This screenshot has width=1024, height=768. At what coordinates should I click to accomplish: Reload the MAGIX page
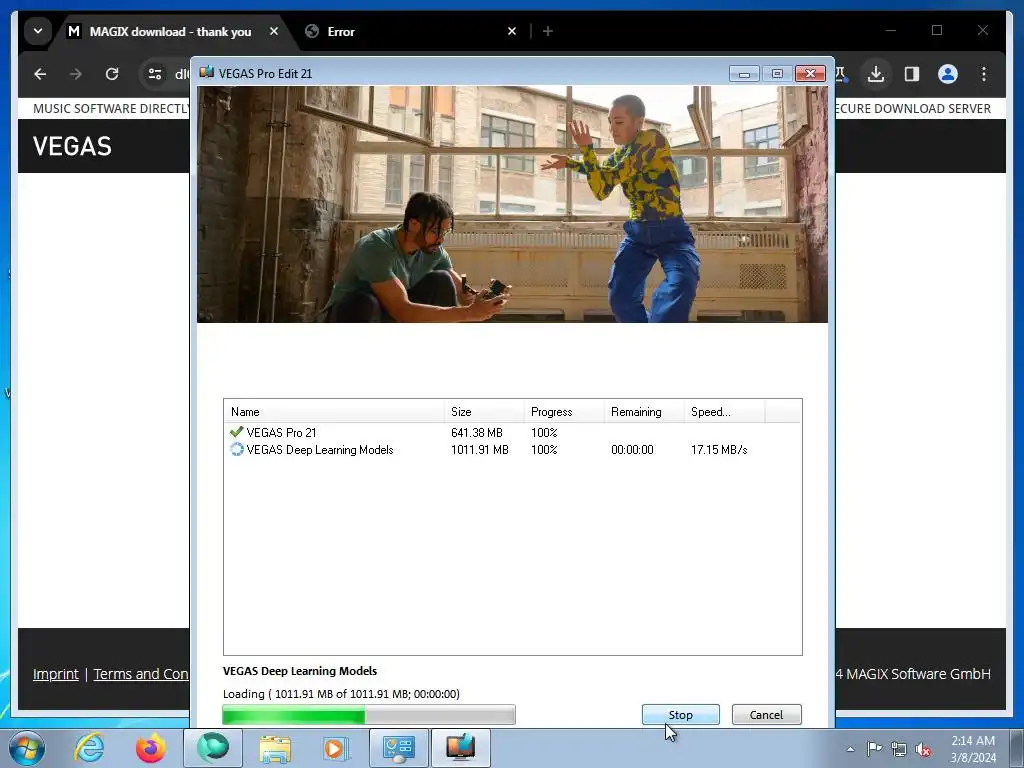pos(112,74)
